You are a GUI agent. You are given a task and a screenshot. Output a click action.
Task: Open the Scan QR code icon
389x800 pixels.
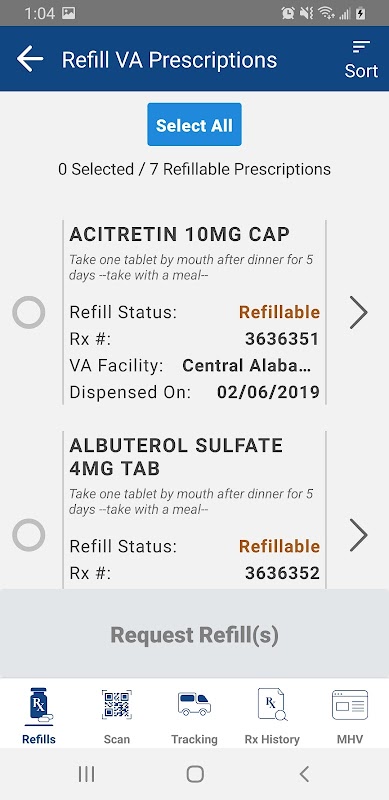point(116,705)
